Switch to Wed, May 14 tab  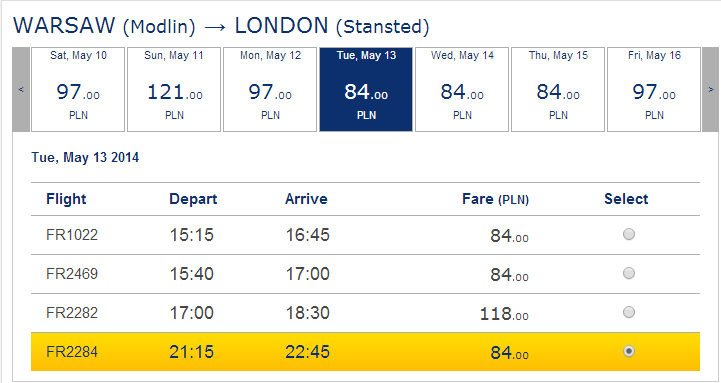pyautogui.click(x=462, y=89)
